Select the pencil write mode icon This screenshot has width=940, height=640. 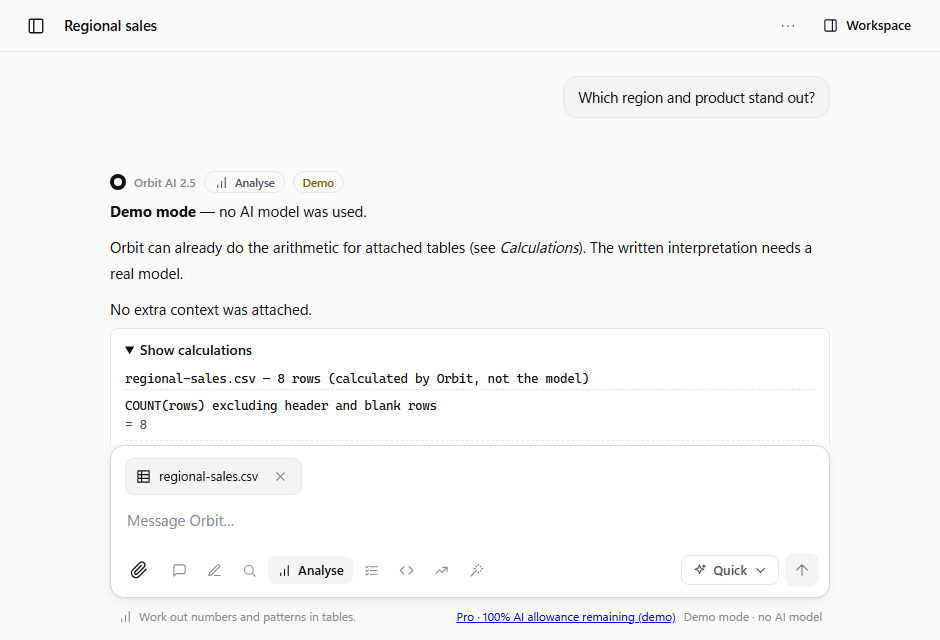(214, 570)
